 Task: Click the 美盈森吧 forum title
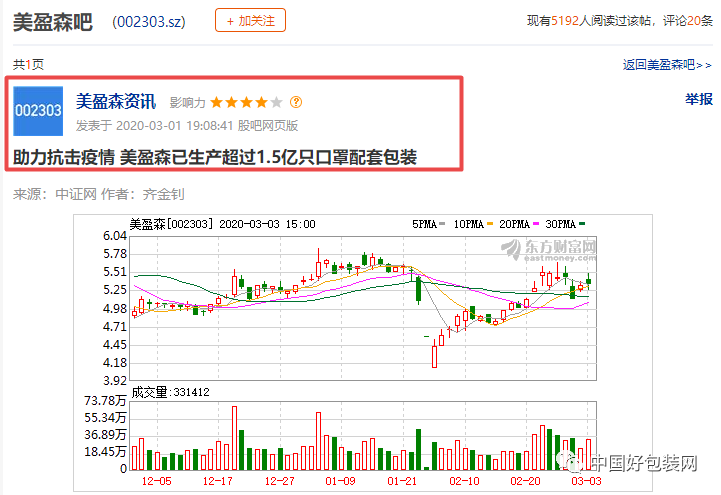[53, 22]
